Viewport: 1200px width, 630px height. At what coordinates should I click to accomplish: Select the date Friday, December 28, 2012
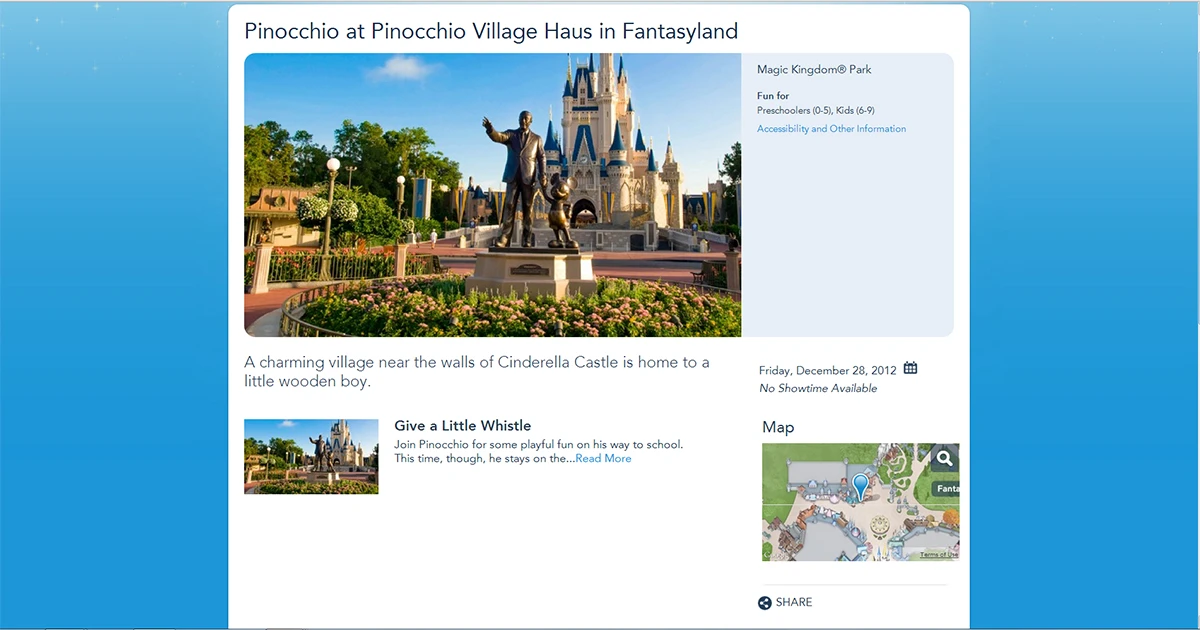[828, 370]
